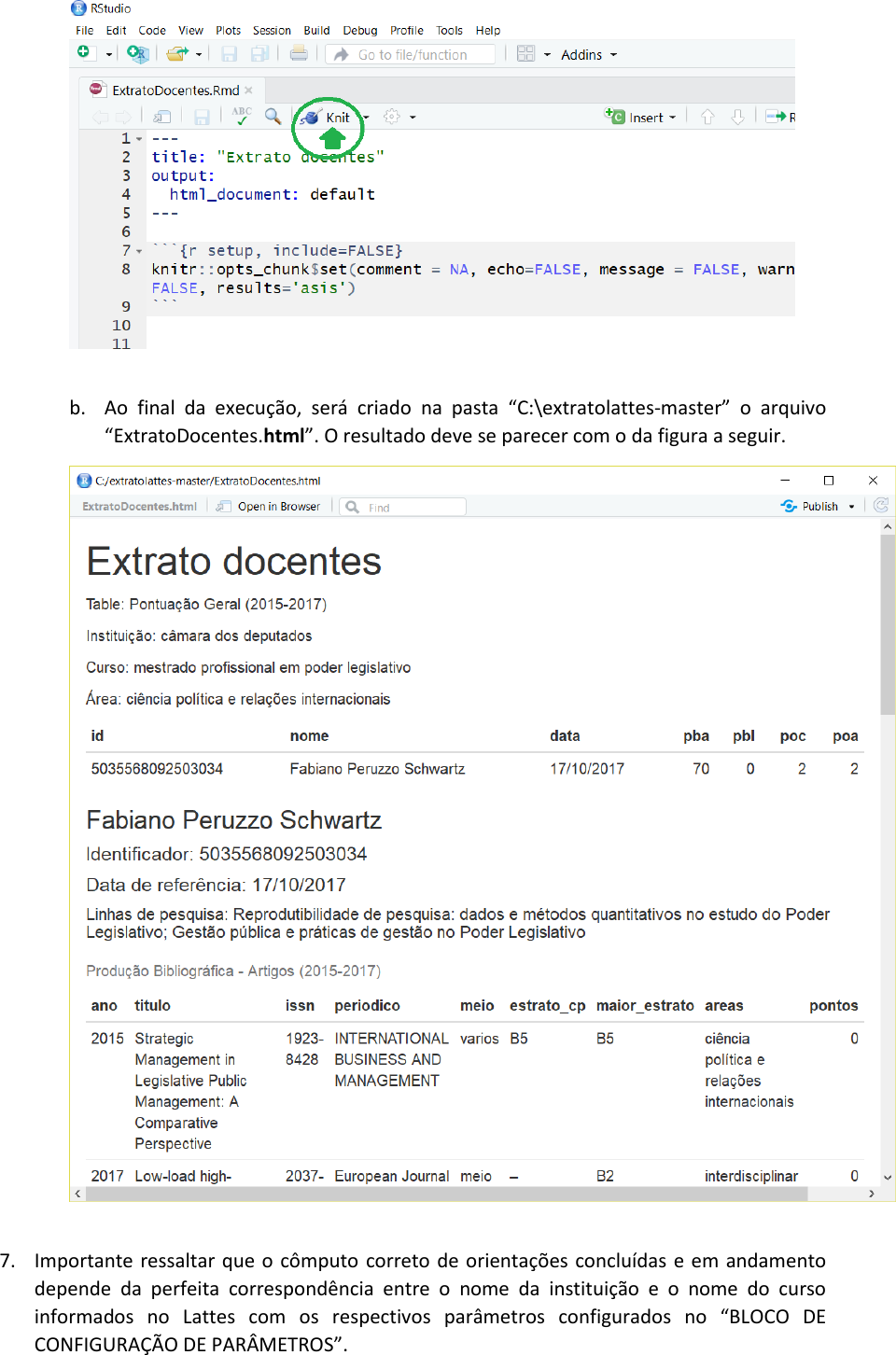
Task: Click the viewer vertical scrollbar thumb
Action: pyautogui.click(x=888, y=625)
